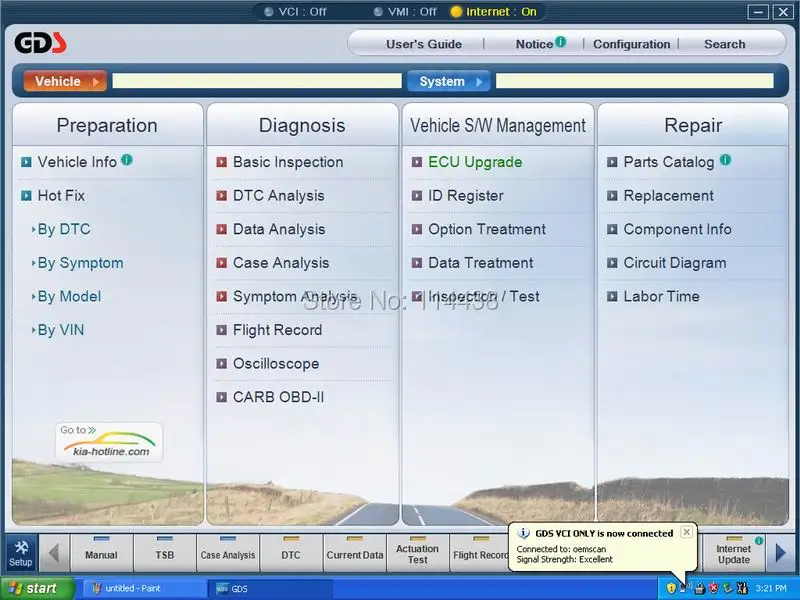Click the info icon beside Parts Catalog
Viewport: 800px width, 600px height.
(x=725, y=160)
